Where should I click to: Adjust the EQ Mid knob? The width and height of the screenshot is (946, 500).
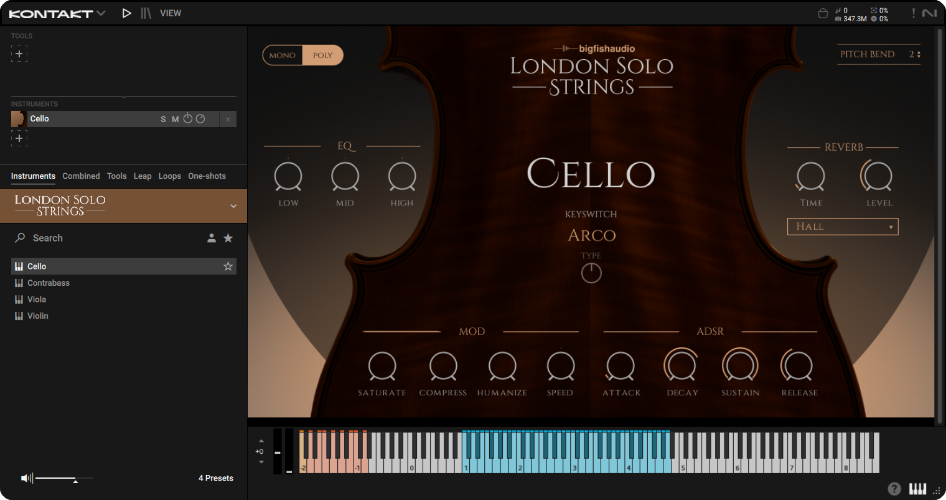345,177
